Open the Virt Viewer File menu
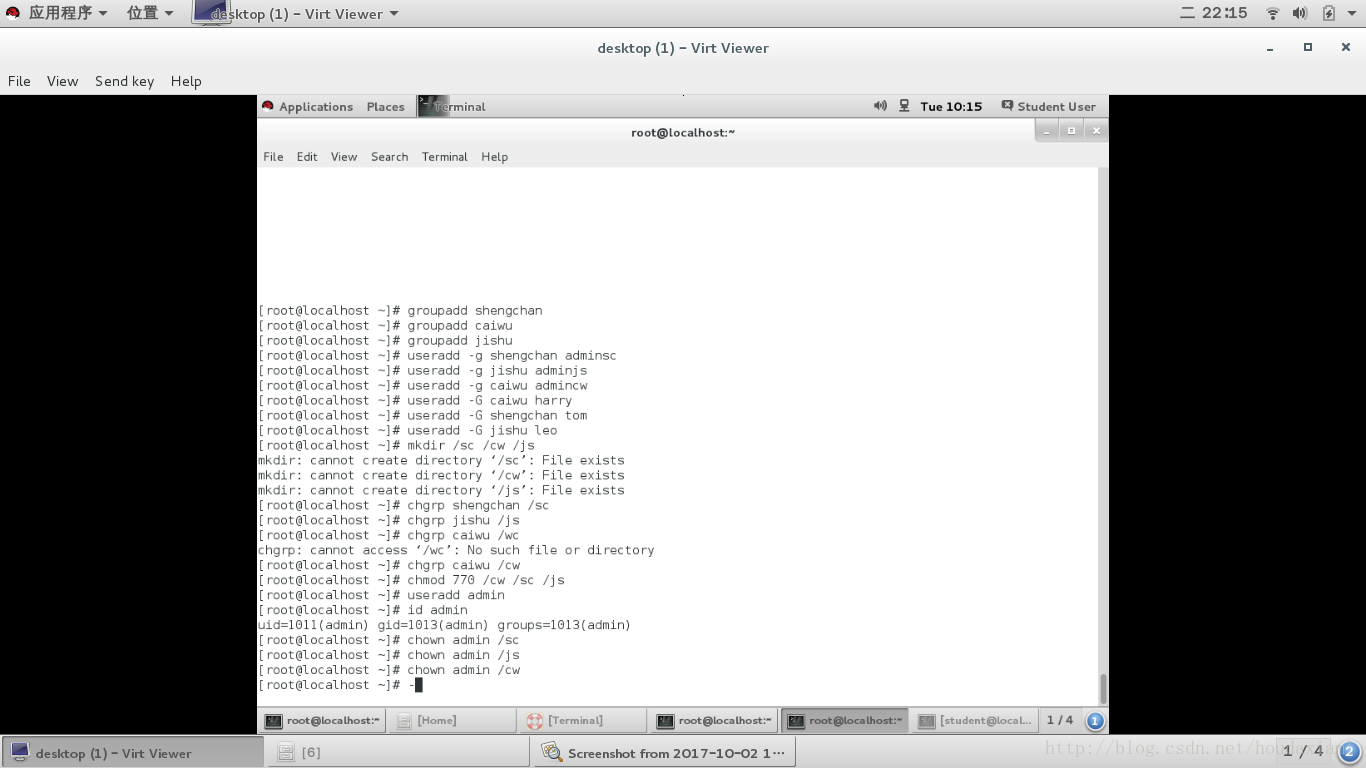1366x768 pixels. click(19, 81)
